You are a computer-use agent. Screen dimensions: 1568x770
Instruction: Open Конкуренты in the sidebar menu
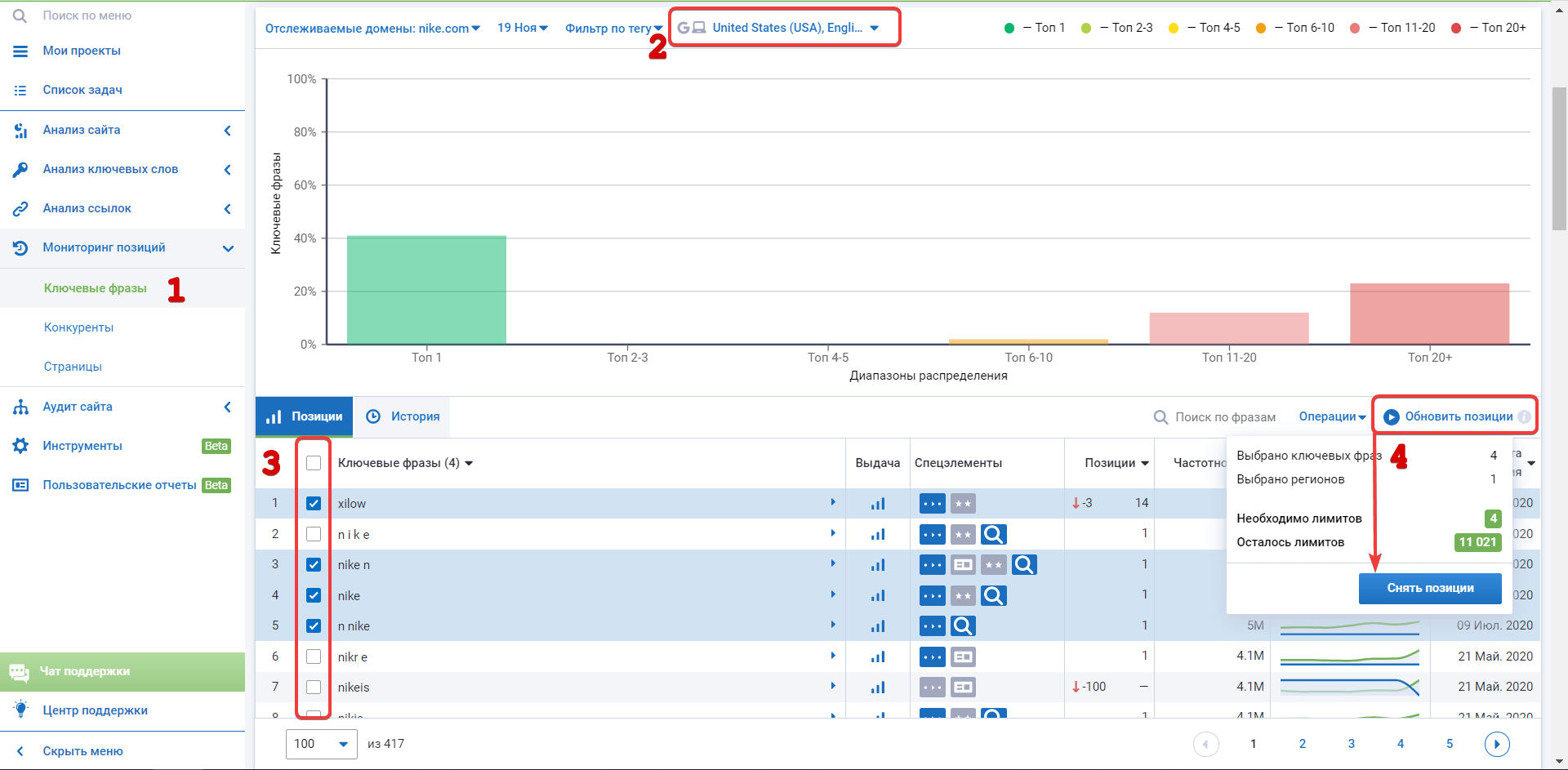coord(78,327)
